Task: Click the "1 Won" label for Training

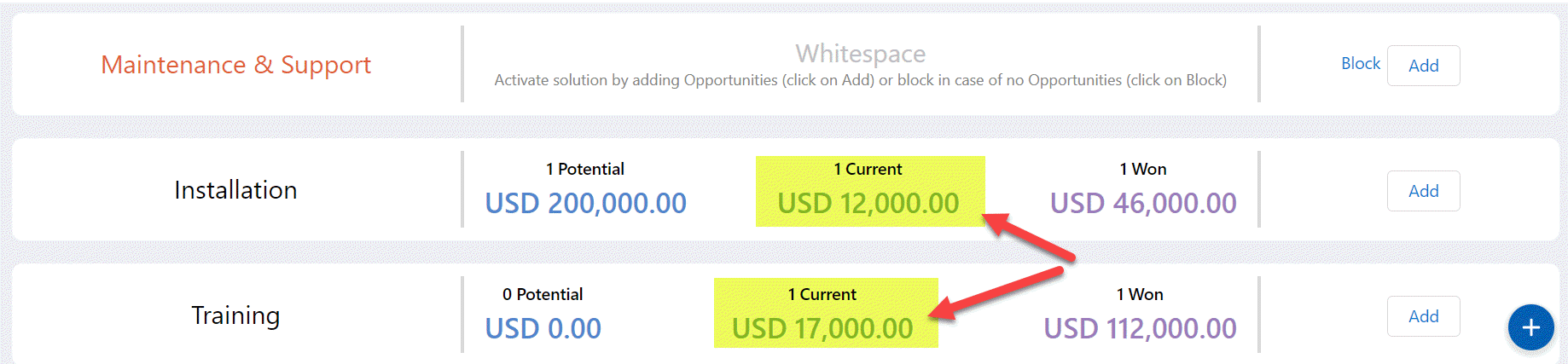Action: (1140, 294)
